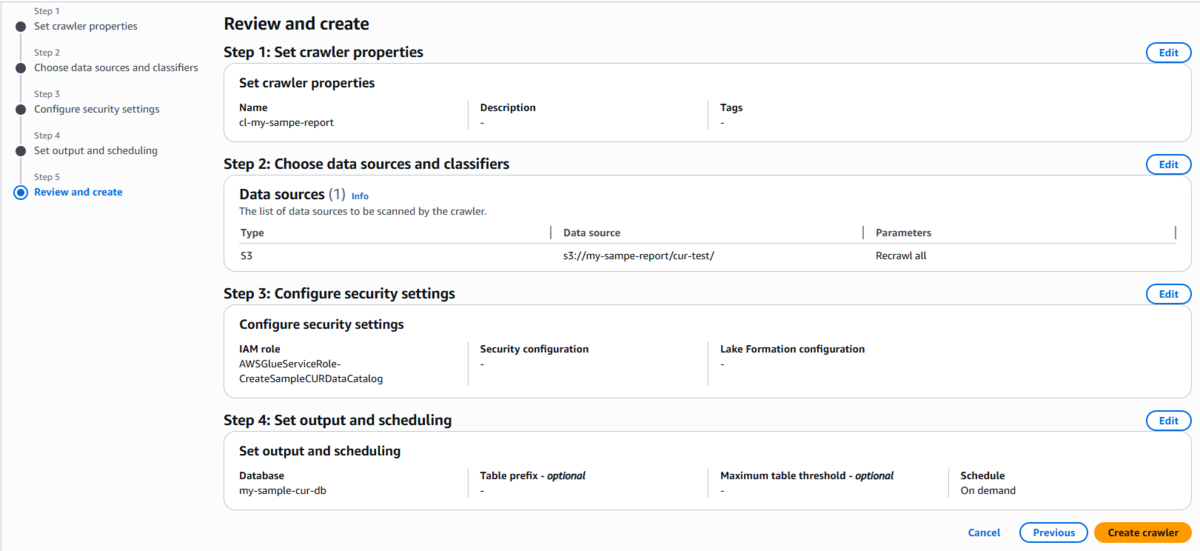The width and height of the screenshot is (1200, 551).
Task: Click the circle marker beside Step 1
Action: pos(20,27)
